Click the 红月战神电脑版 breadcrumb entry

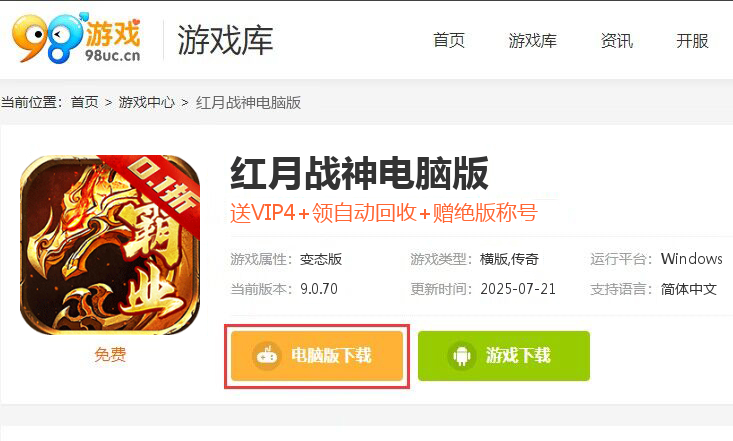point(248,102)
